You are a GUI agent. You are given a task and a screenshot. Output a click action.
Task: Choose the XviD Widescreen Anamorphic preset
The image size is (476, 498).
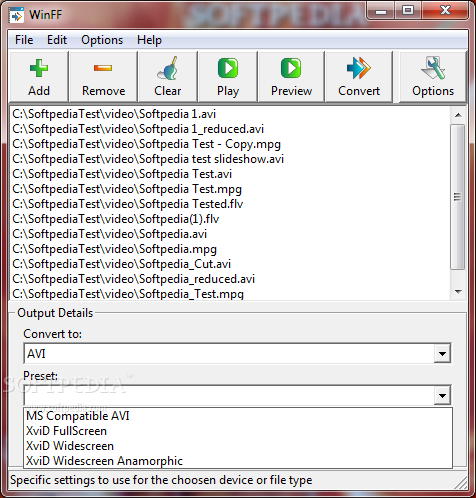pyautogui.click(x=238, y=461)
